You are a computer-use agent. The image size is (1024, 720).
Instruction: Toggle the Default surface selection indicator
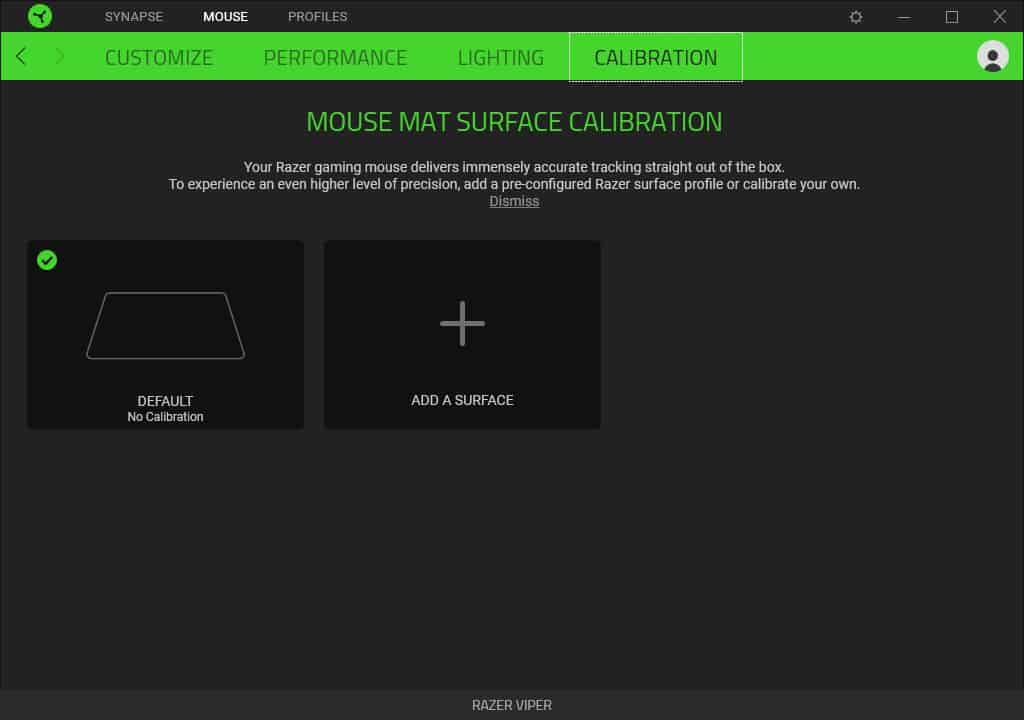pos(47,261)
